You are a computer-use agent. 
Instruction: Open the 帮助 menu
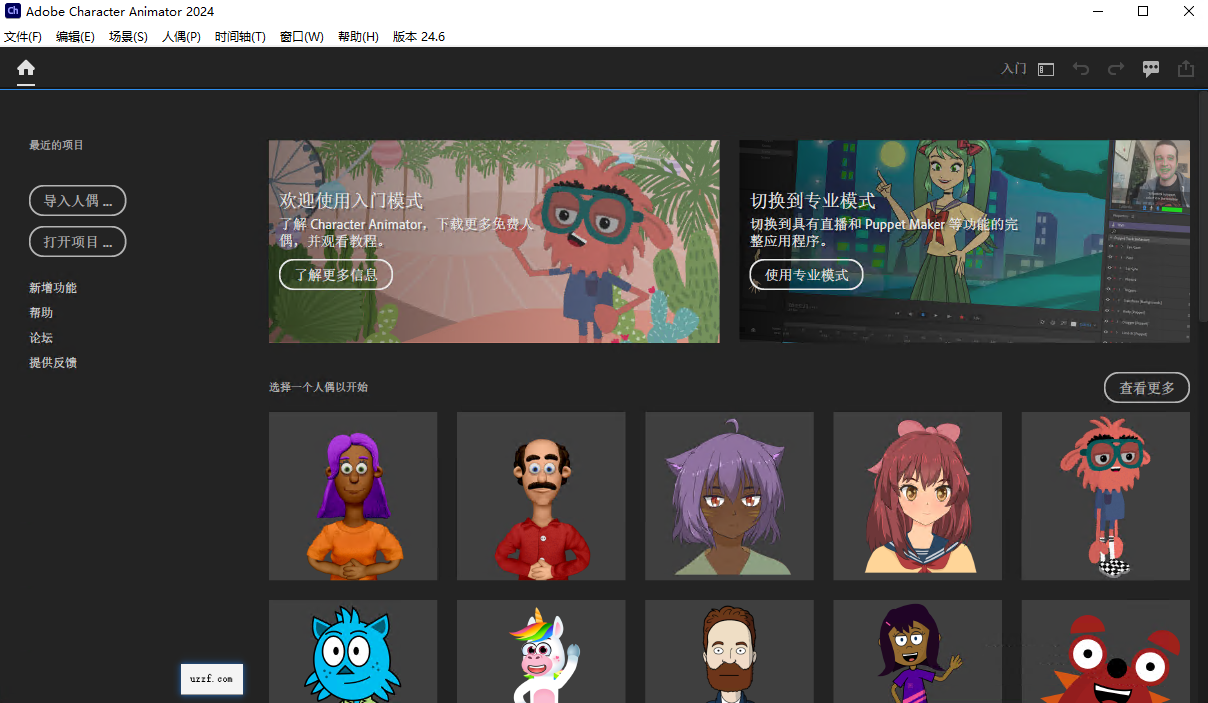[357, 36]
